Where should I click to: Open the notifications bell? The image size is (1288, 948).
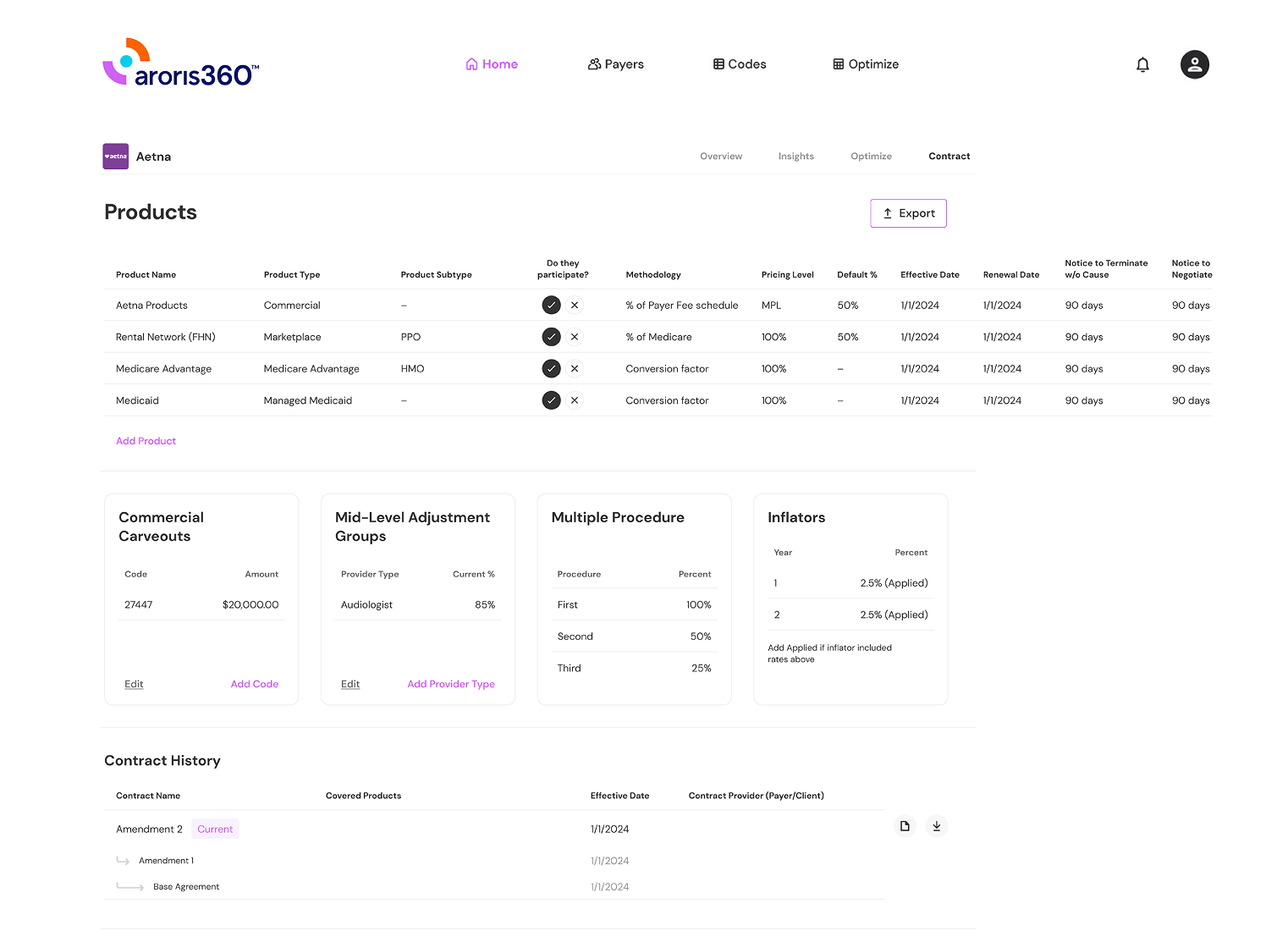click(1142, 64)
